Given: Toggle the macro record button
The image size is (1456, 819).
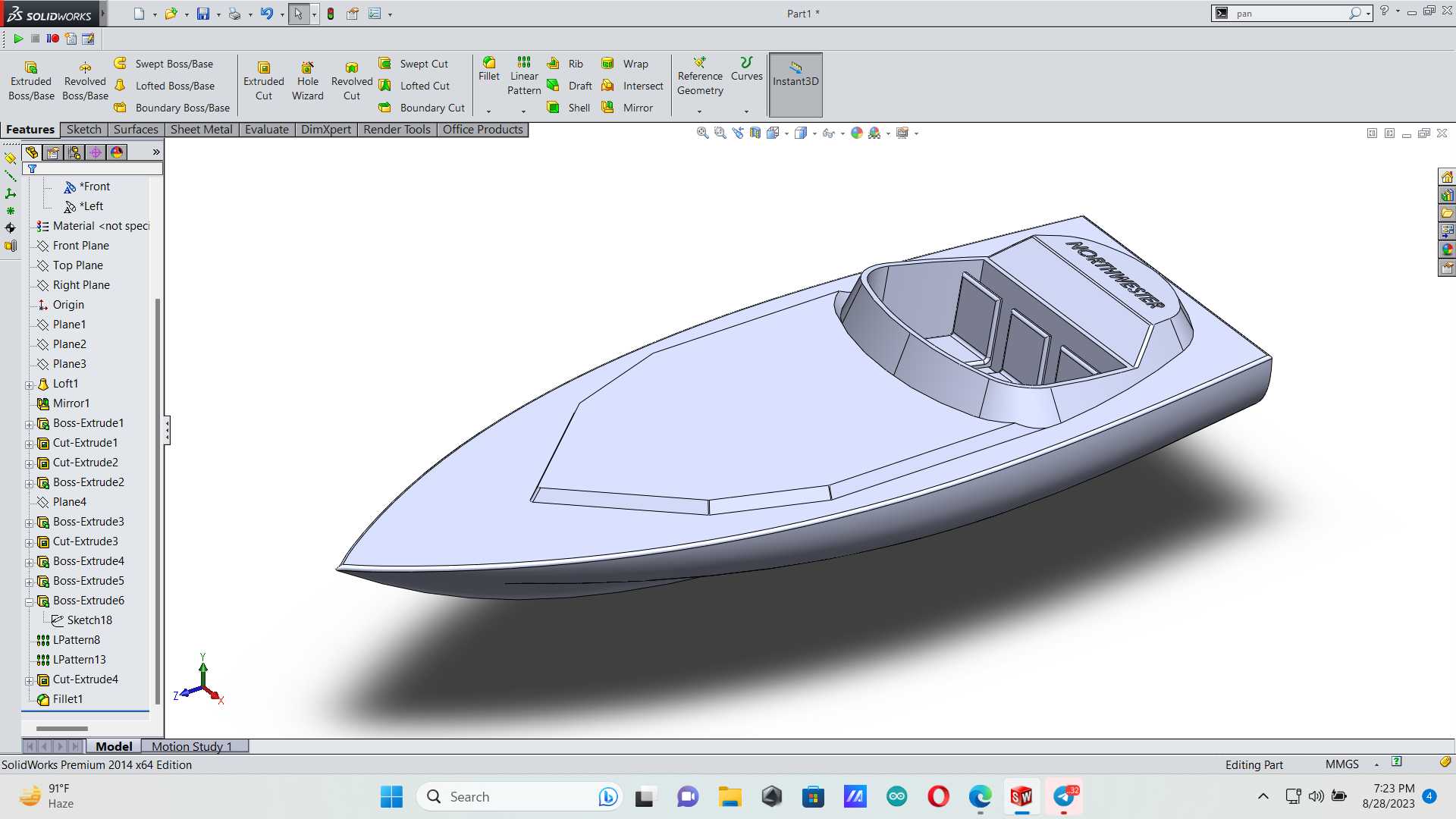Looking at the screenshot, I should click(x=52, y=39).
